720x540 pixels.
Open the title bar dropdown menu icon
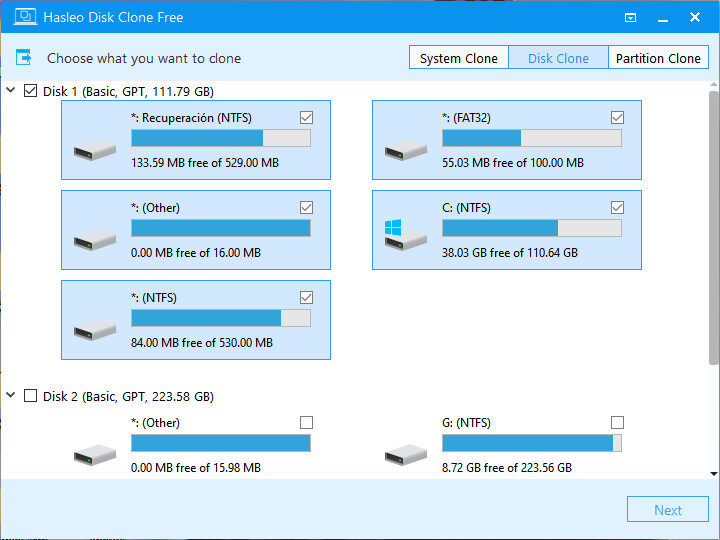coord(630,17)
